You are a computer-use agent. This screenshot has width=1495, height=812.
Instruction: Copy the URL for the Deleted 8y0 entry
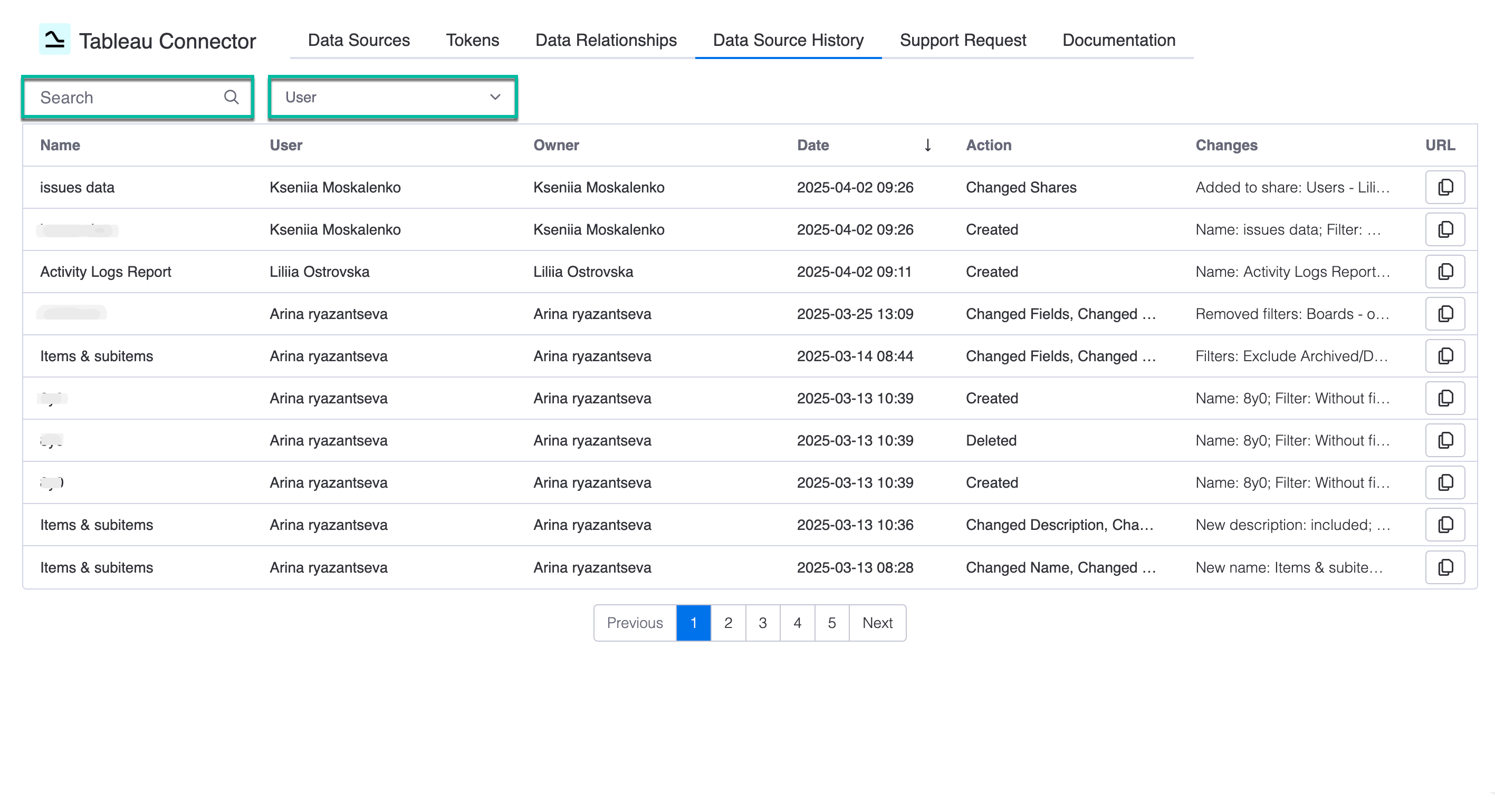pos(1445,440)
